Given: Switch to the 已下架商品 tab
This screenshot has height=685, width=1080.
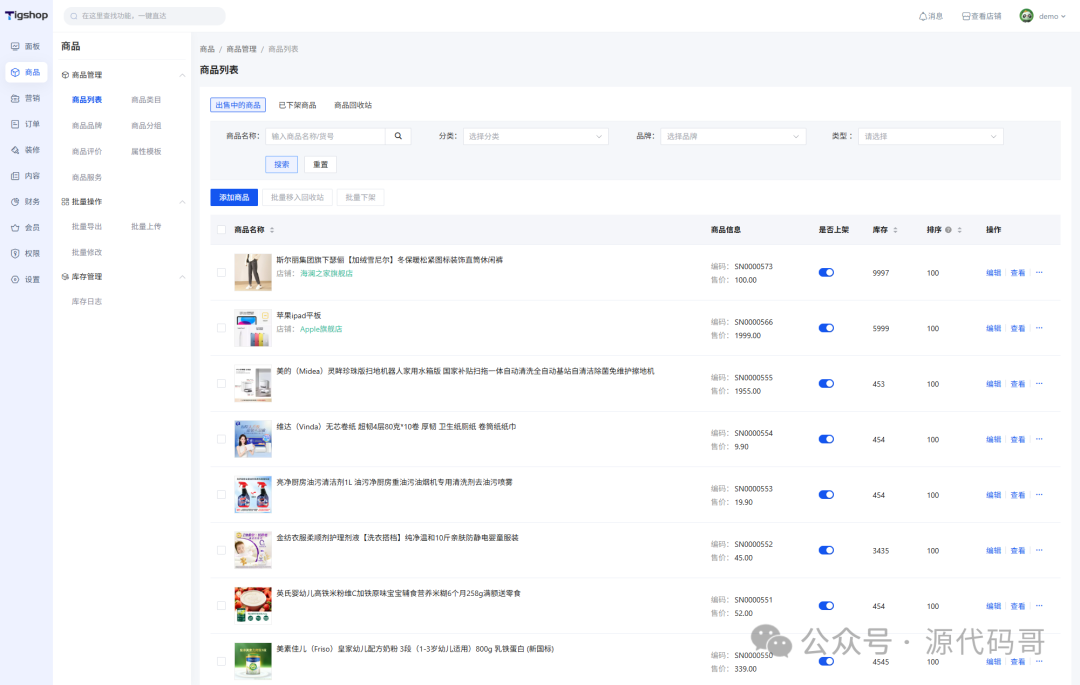Looking at the screenshot, I should 297,105.
